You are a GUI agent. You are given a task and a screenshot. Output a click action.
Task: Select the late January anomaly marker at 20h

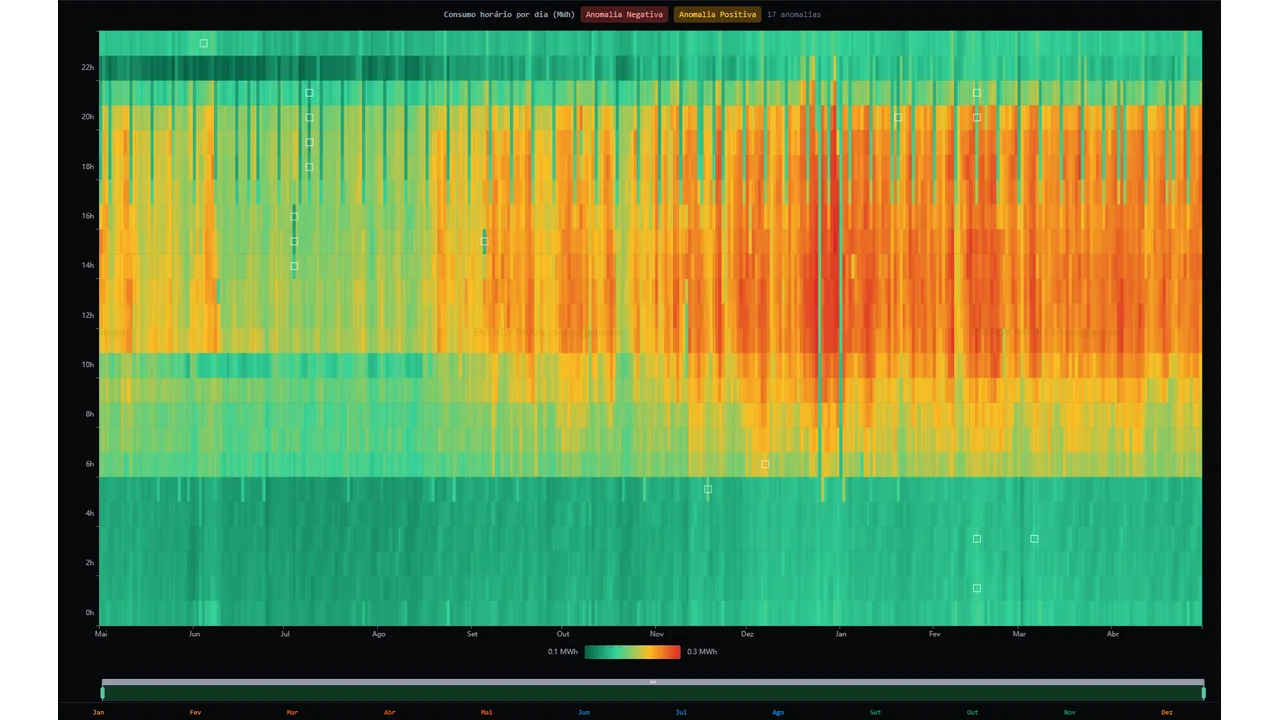(x=898, y=117)
